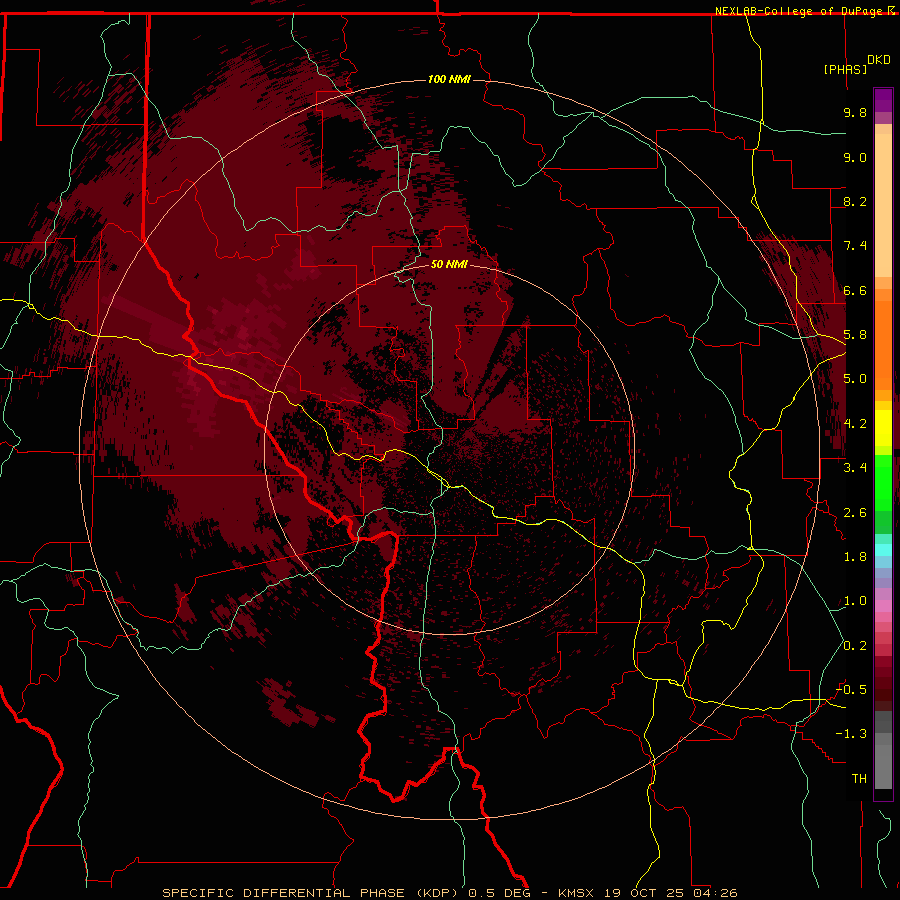Click the 19 OCT 25 date in caption

pos(645,893)
